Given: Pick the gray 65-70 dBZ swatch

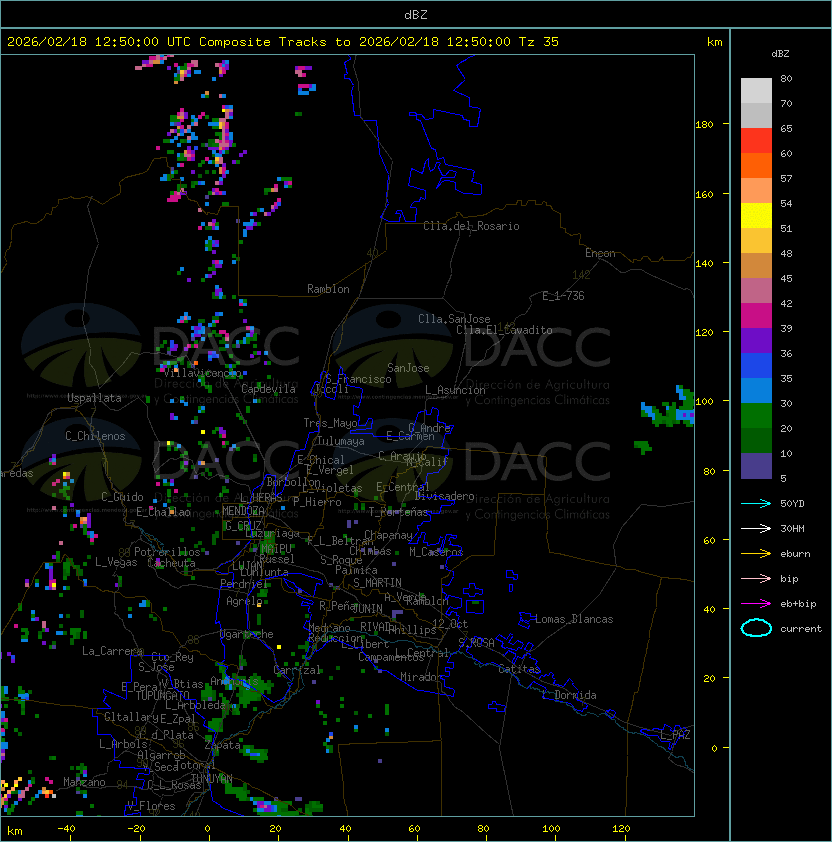Looking at the screenshot, I should pyautogui.click(x=756, y=115).
